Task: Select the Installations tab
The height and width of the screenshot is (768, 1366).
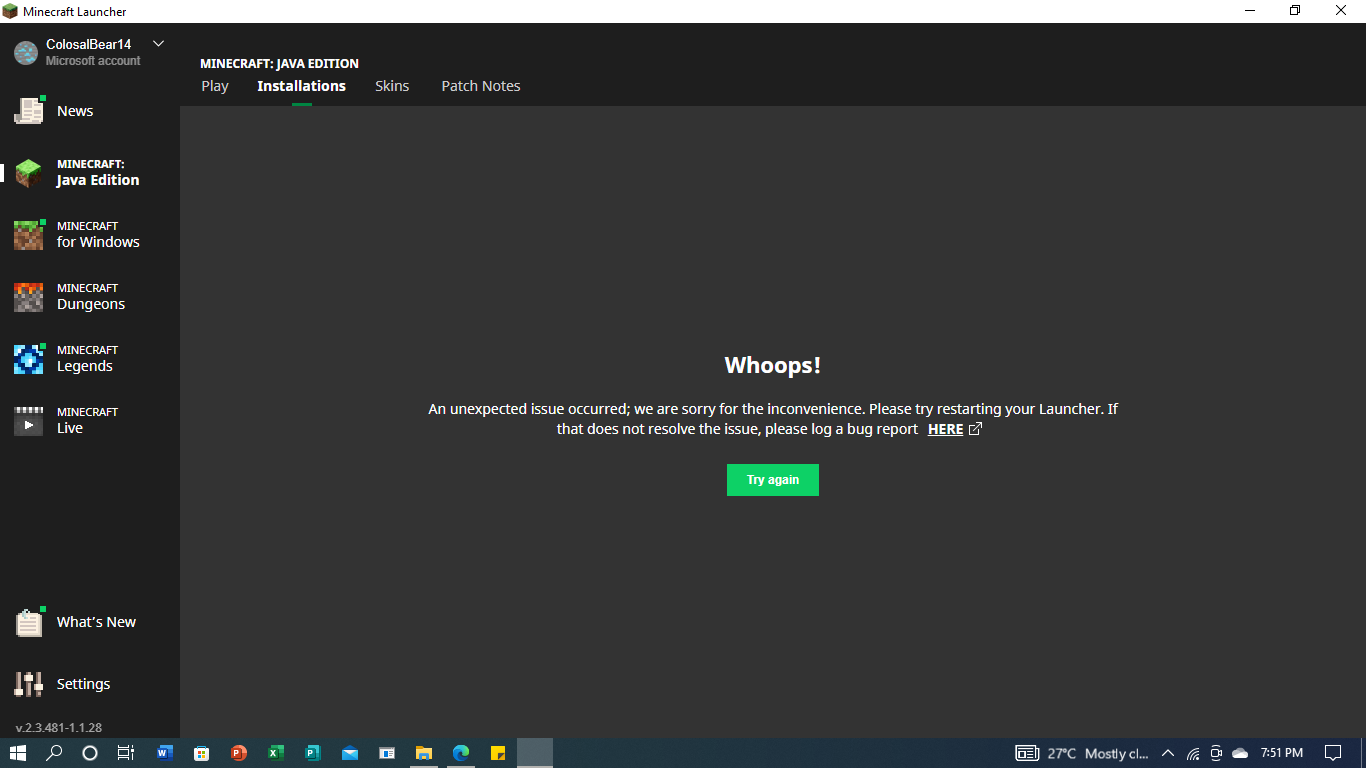Action: 301,86
